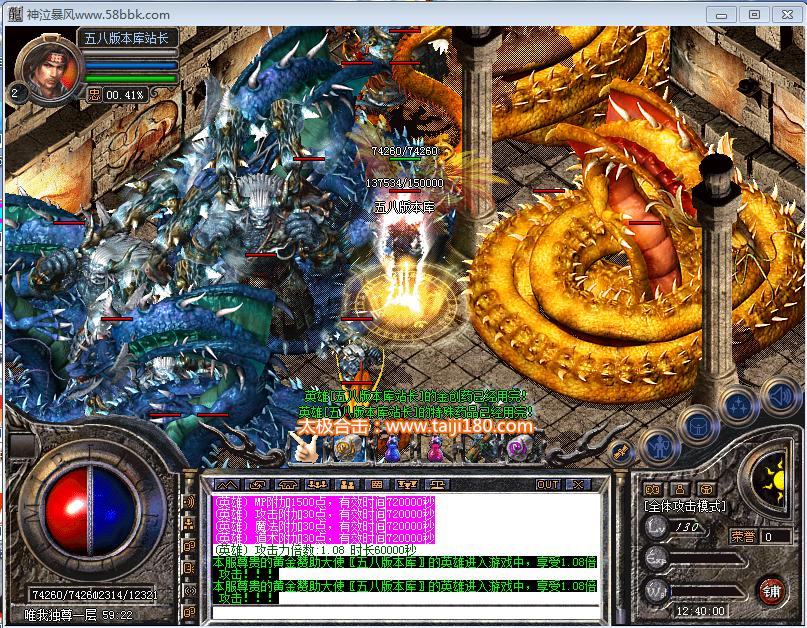Screen dimensions: 807x628
Task: Toggle the fourth chat-channel filter on chat sidebar
Action: [189, 568]
